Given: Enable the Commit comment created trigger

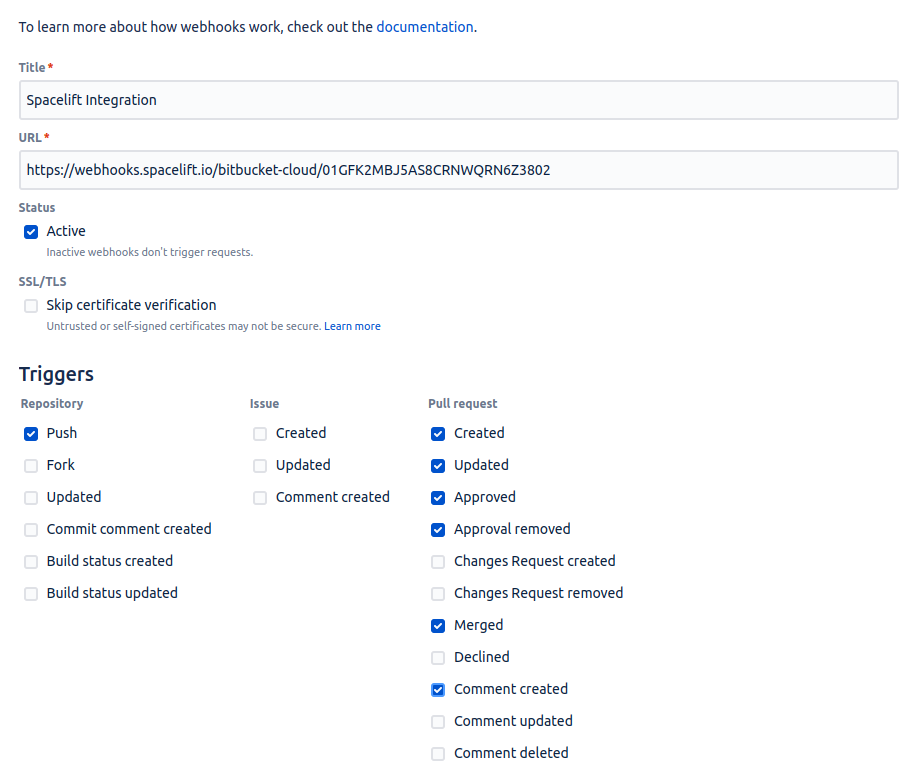Looking at the screenshot, I should pyautogui.click(x=31, y=529).
